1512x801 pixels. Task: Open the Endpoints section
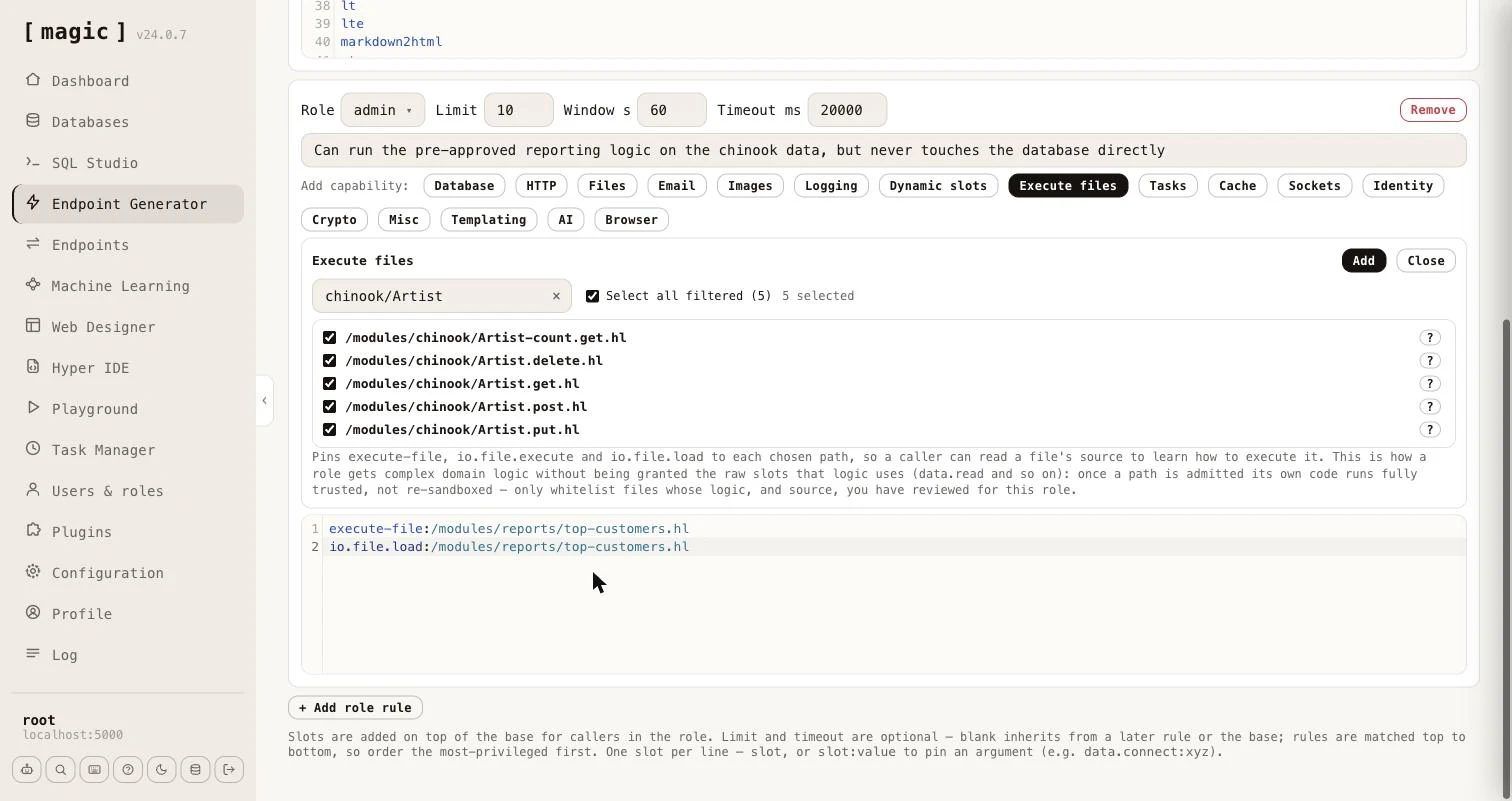tap(128, 245)
